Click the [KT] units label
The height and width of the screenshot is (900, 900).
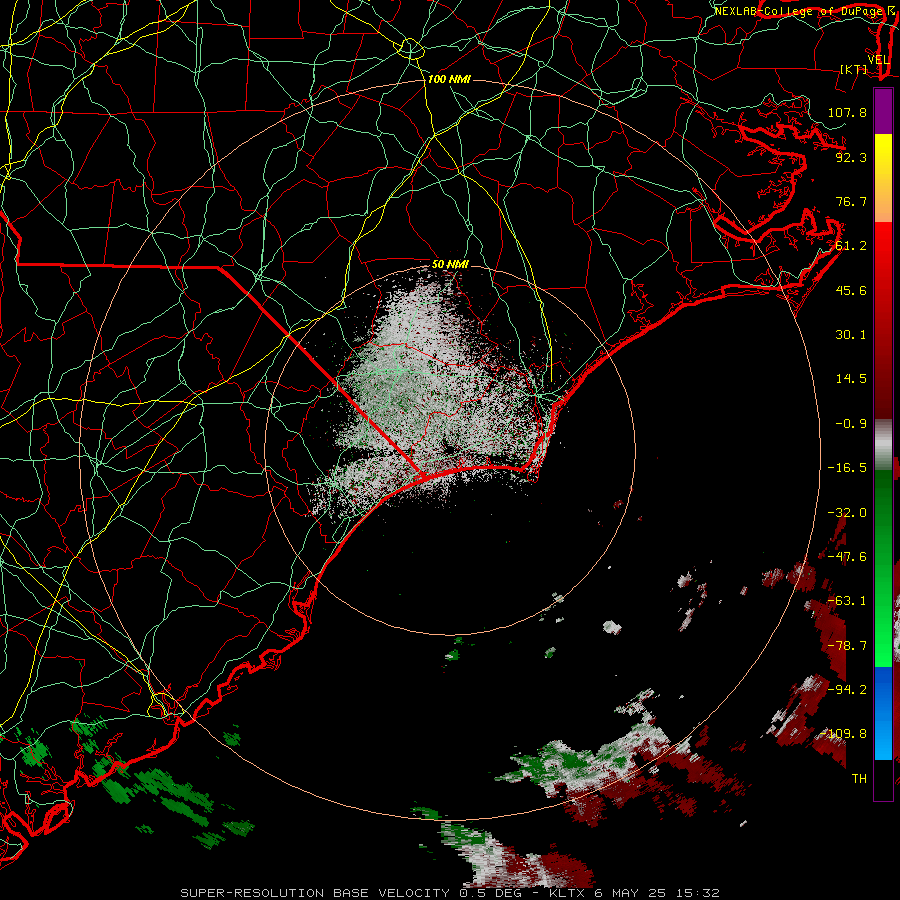(x=854, y=70)
